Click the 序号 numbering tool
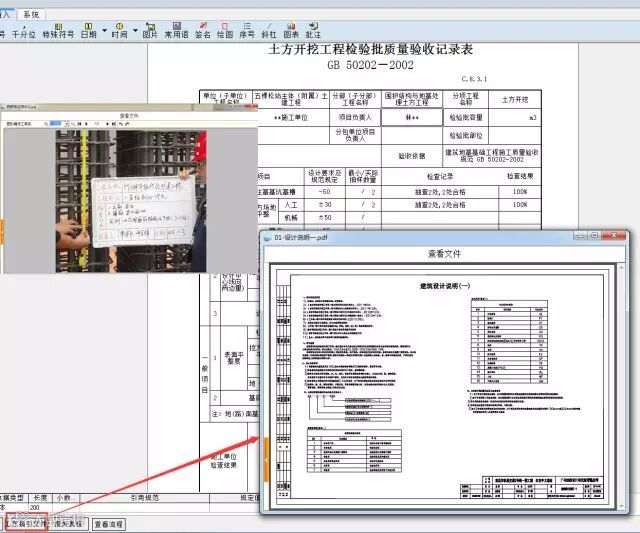 [x=247, y=31]
